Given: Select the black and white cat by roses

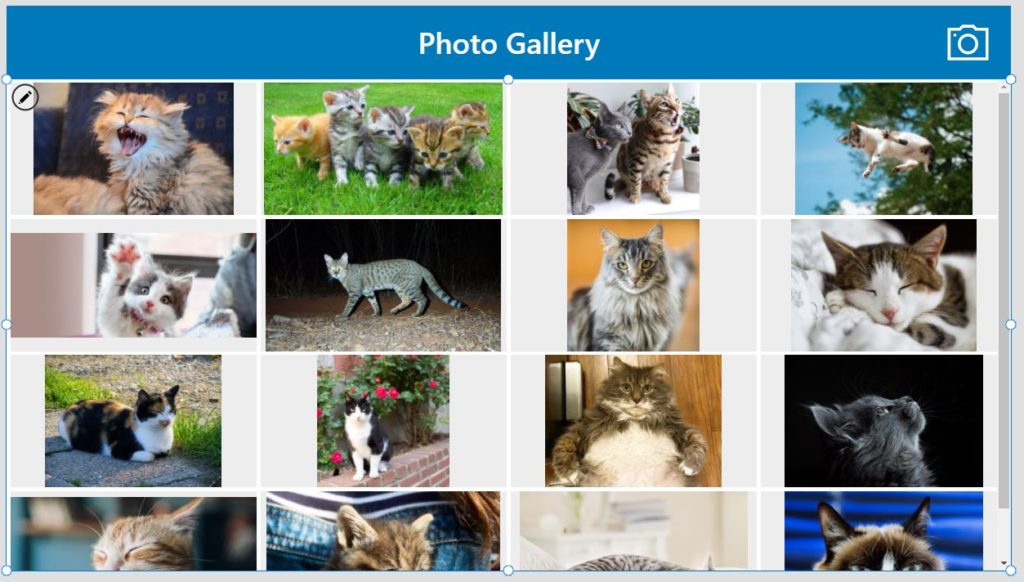Looking at the screenshot, I should pos(383,421).
